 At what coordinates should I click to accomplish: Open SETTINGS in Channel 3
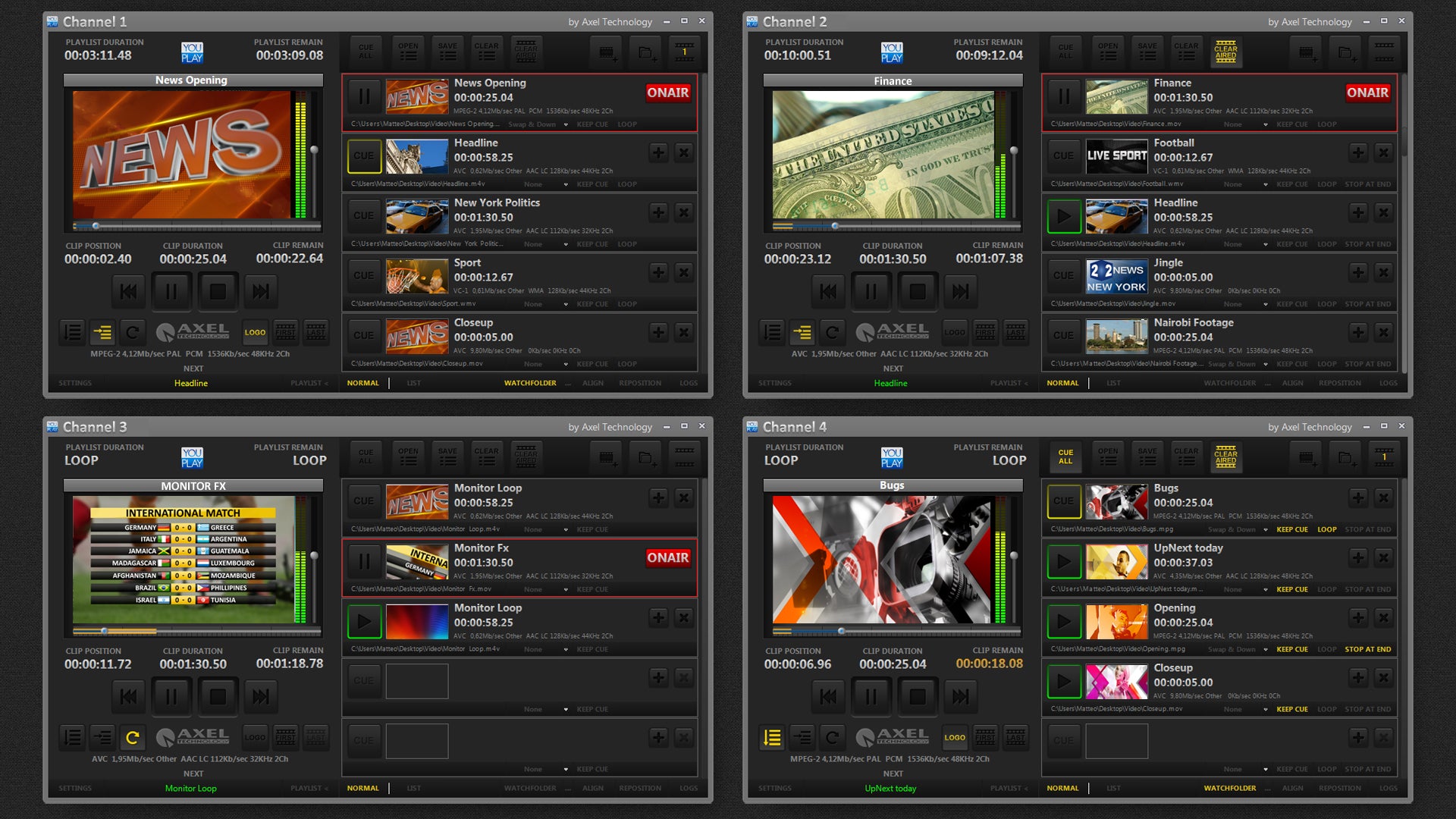tap(75, 788)
